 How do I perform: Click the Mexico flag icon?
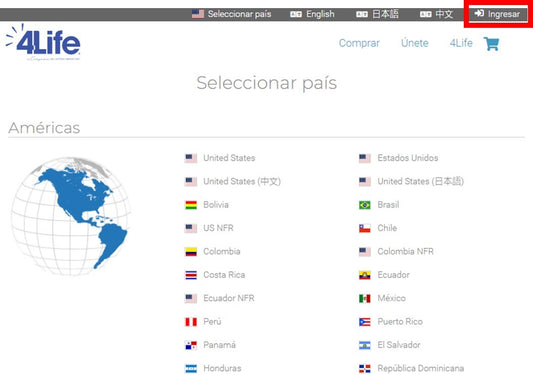tap(364, 299)
